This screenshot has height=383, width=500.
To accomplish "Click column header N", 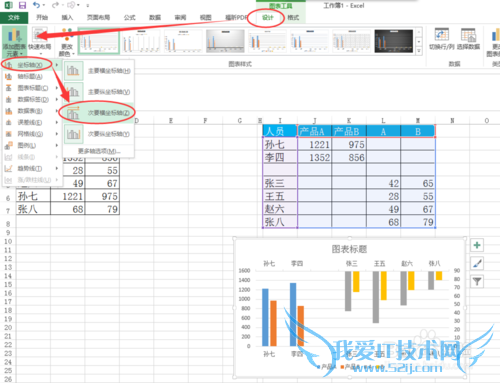I will coord(452,121).
